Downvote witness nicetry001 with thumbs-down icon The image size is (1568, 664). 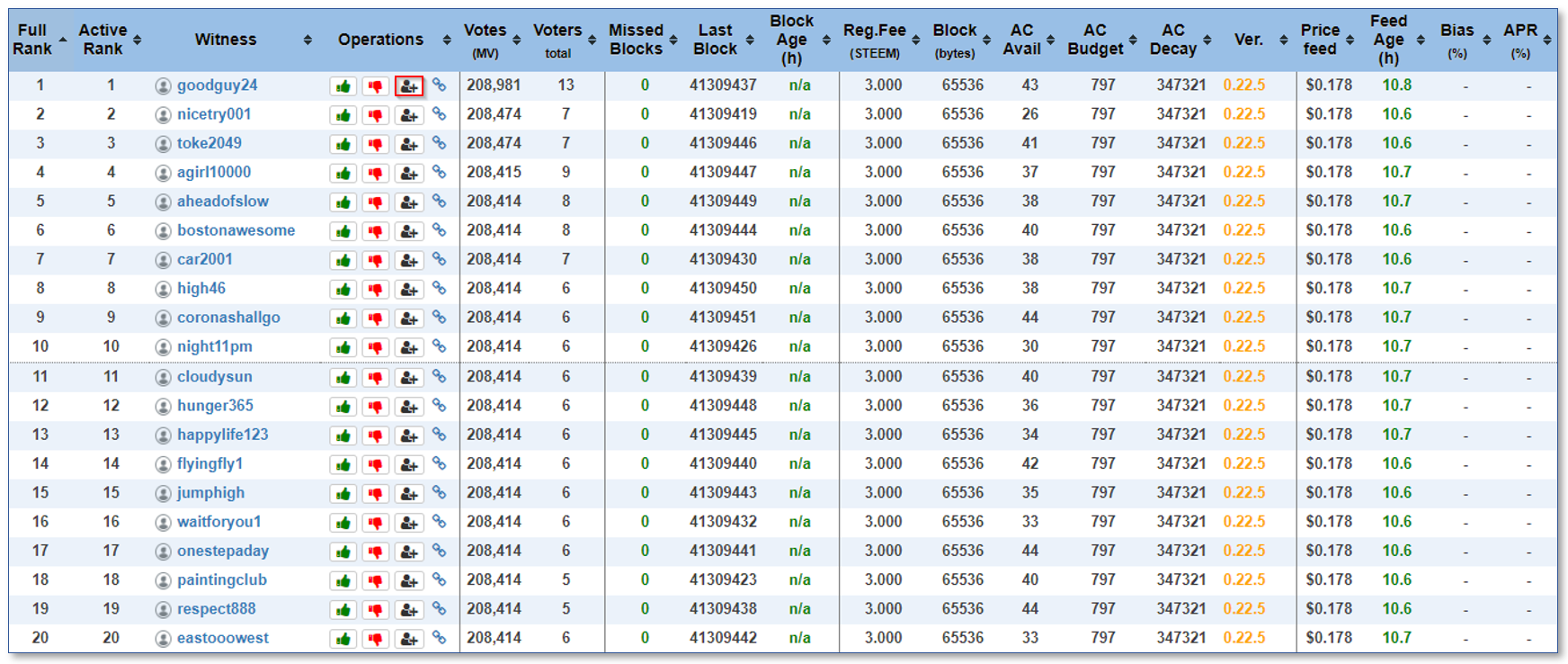[375, 115]
